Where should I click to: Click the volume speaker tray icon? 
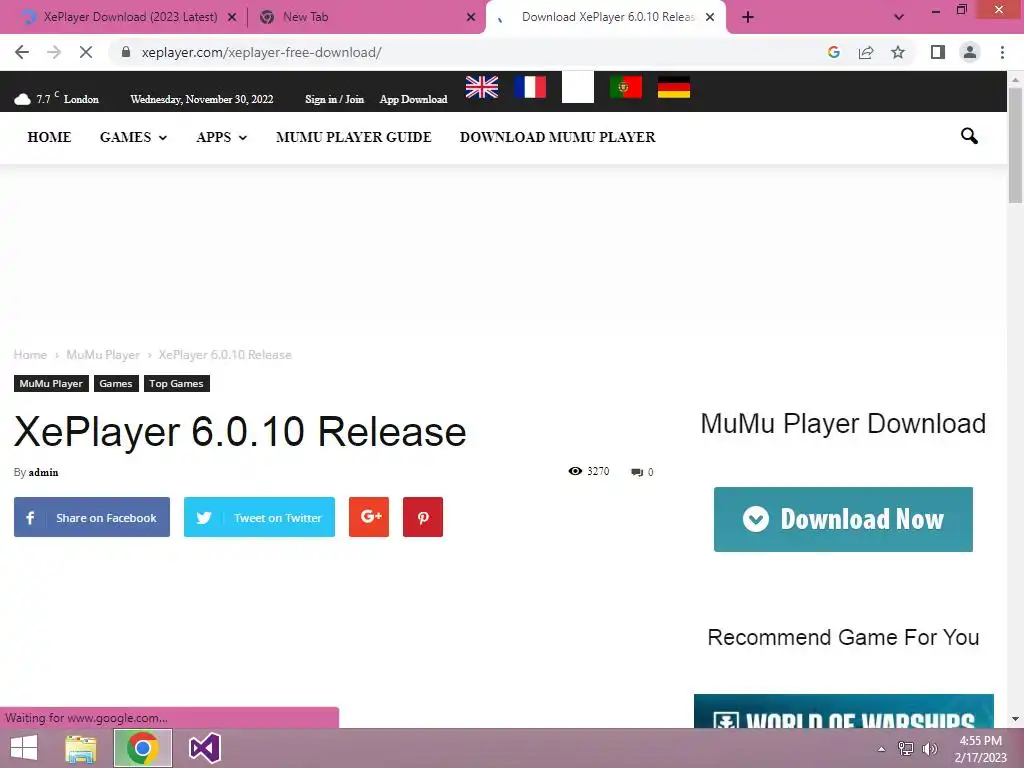click(x=930, y=749)
